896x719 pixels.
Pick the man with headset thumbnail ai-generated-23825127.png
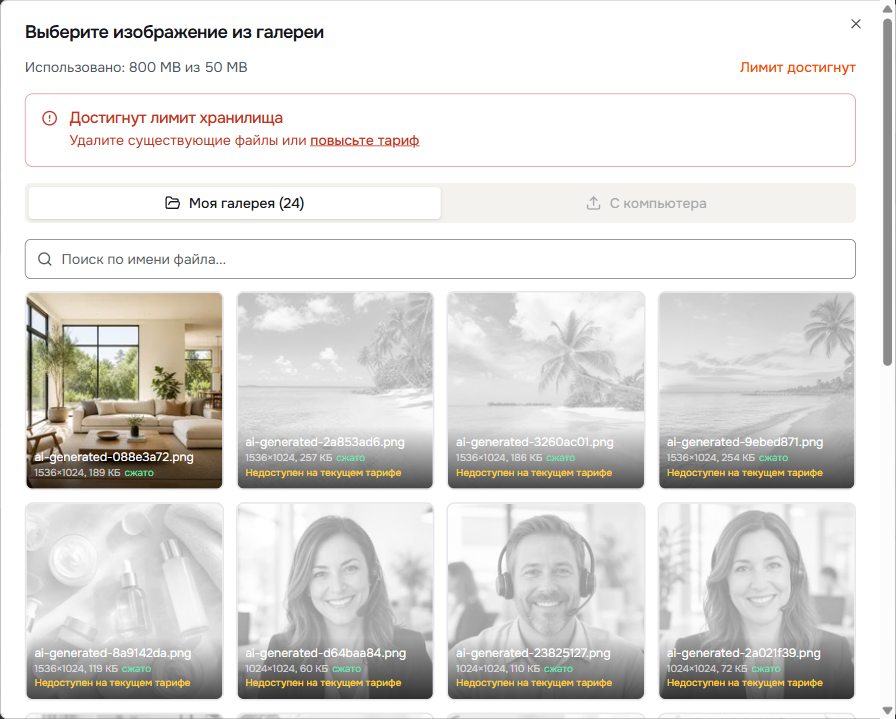click(x=546, y=601)
